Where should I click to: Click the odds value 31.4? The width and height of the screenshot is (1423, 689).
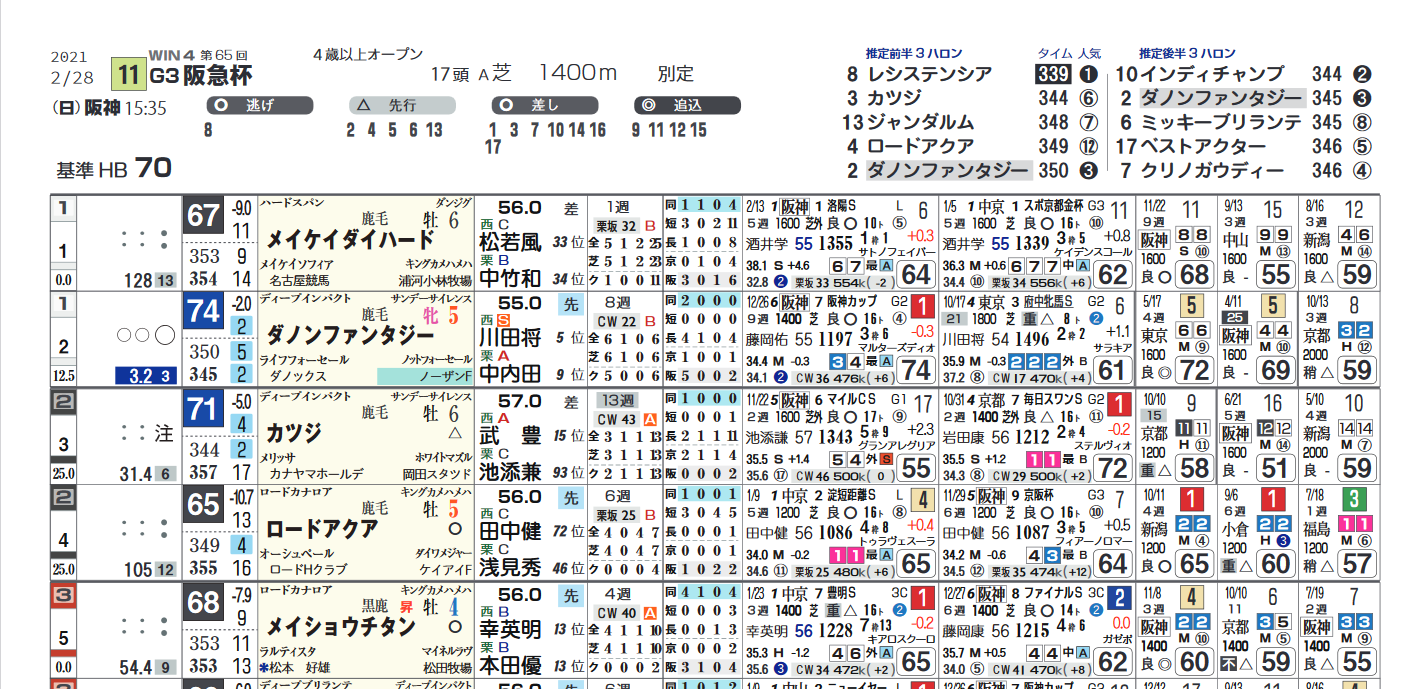134,473
